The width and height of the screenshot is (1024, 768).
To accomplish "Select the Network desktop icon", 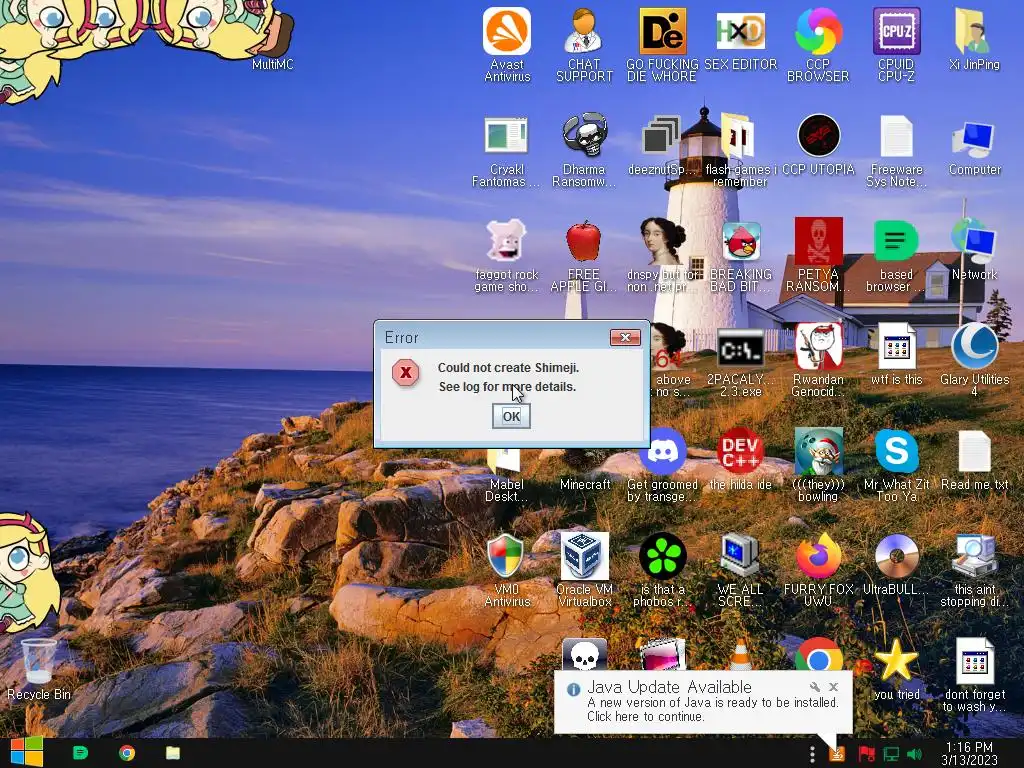I will 974,250.
